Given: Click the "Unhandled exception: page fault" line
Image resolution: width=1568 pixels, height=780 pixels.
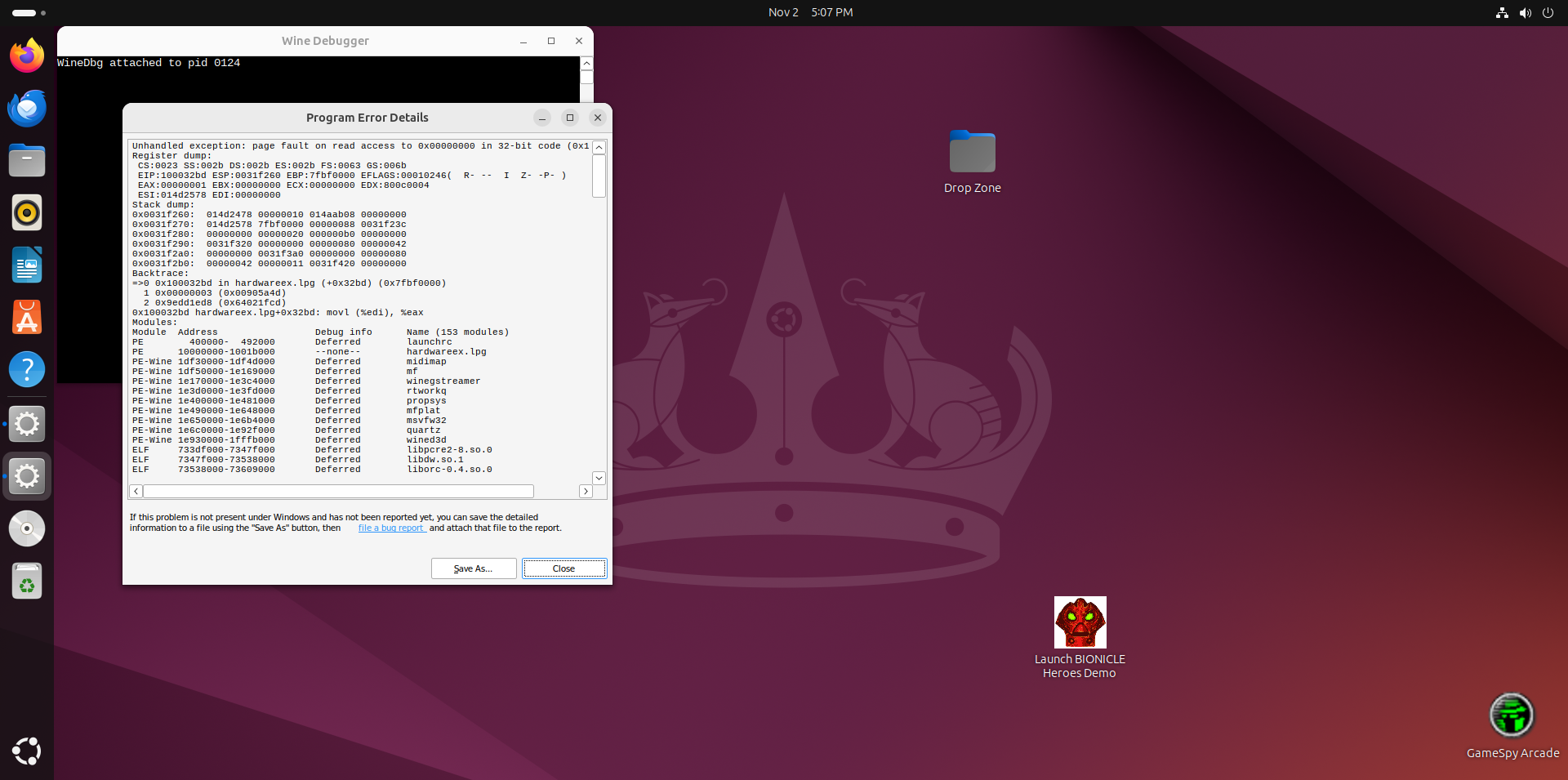Looking at the screenshot, I should pyautogui.click(x=360, y=146).
